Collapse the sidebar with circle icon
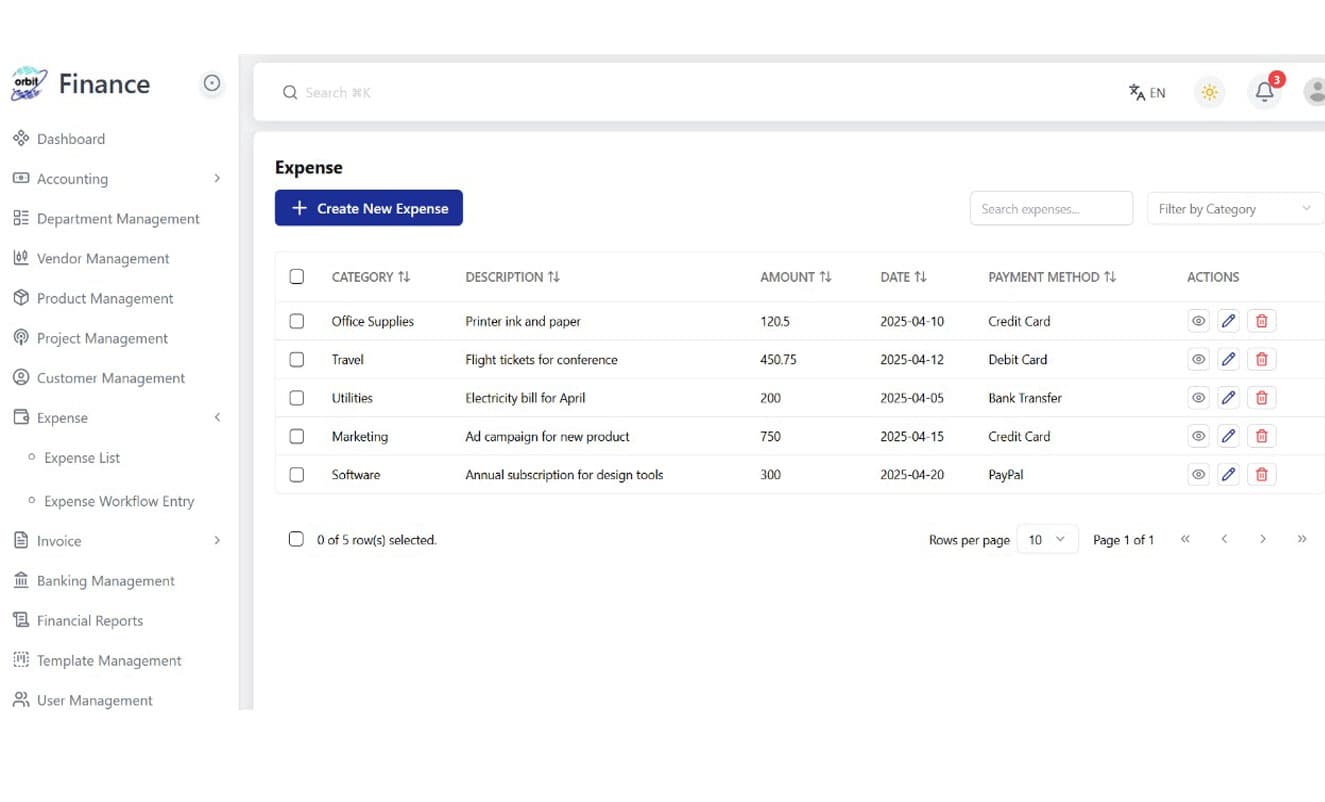The width and height of the screenshot is (1325, 802). point(212,84)
